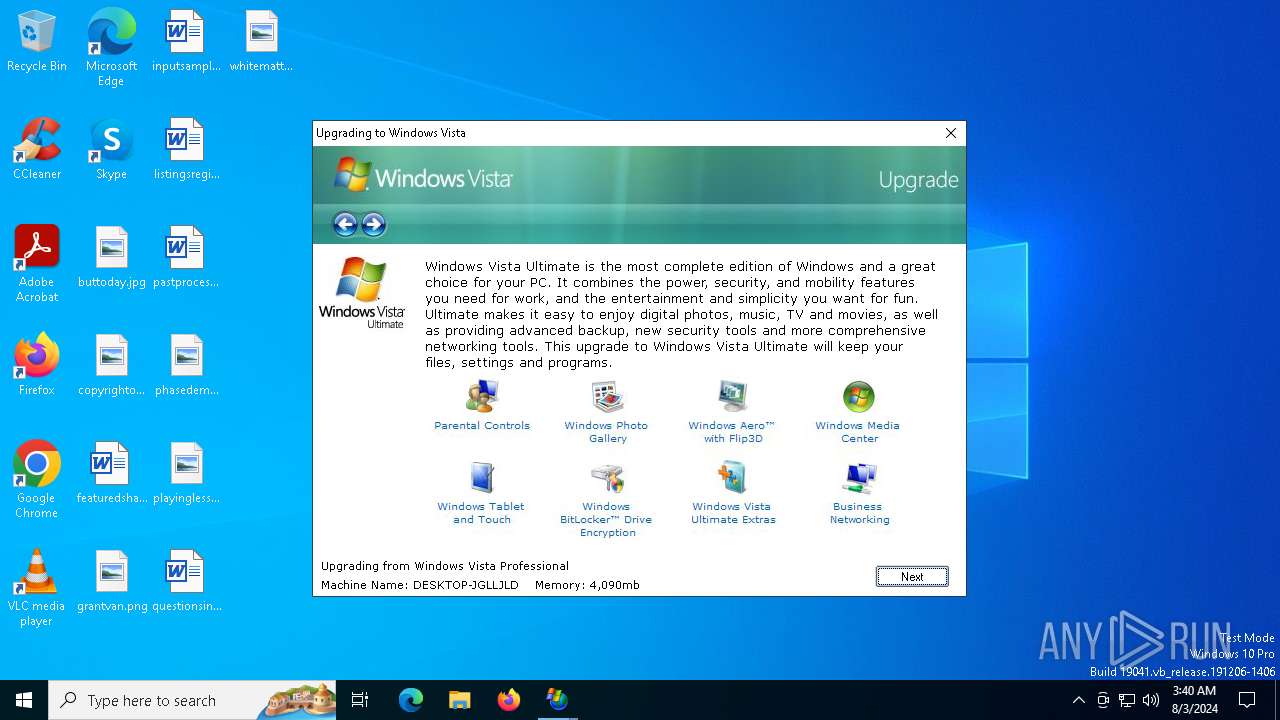This screenshot has height=720, width=1280.
Task: Select the listingsregi... Word document
Action: click(185, 150)
